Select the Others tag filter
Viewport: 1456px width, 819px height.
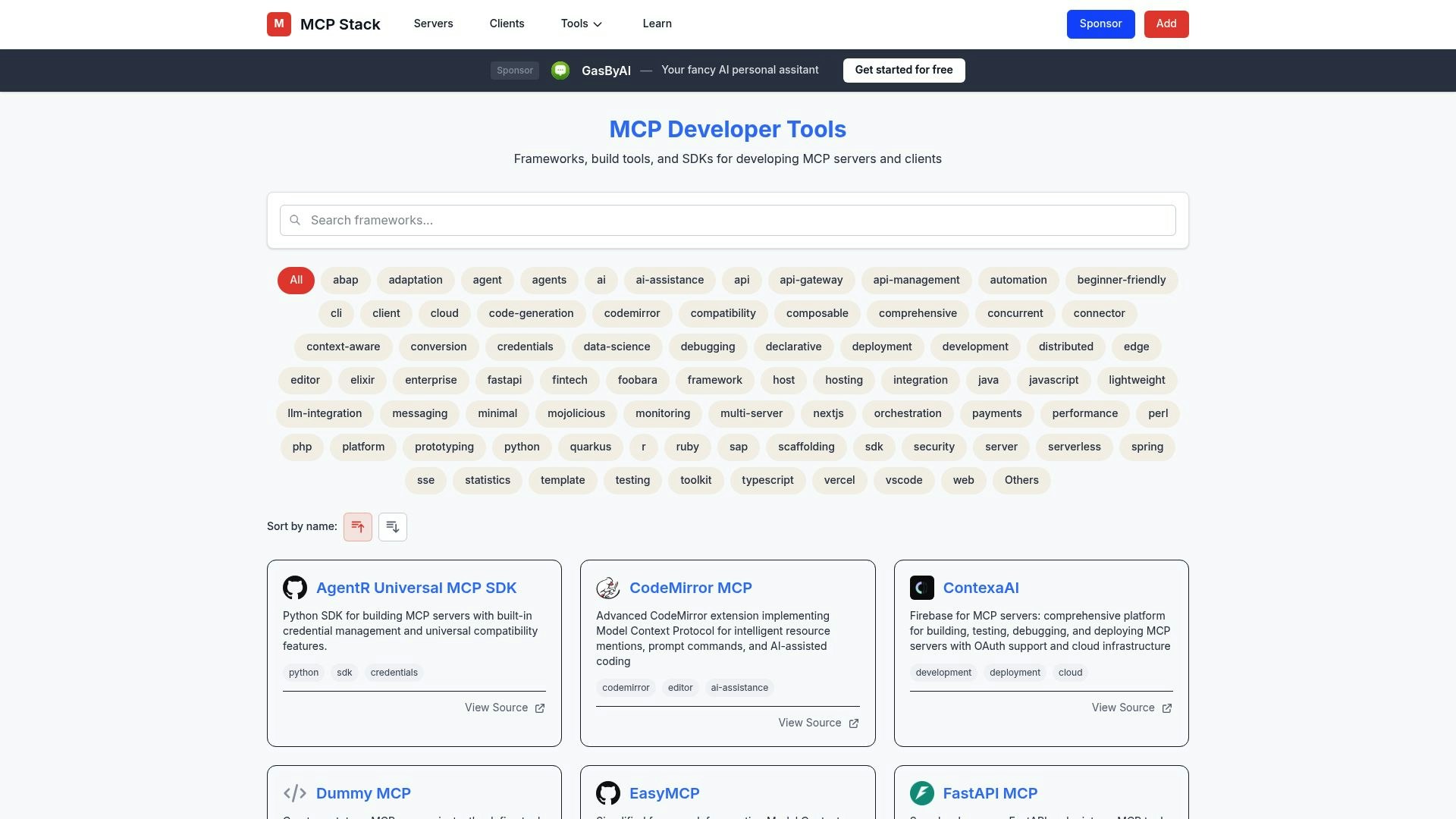(x=1021, y=481)
